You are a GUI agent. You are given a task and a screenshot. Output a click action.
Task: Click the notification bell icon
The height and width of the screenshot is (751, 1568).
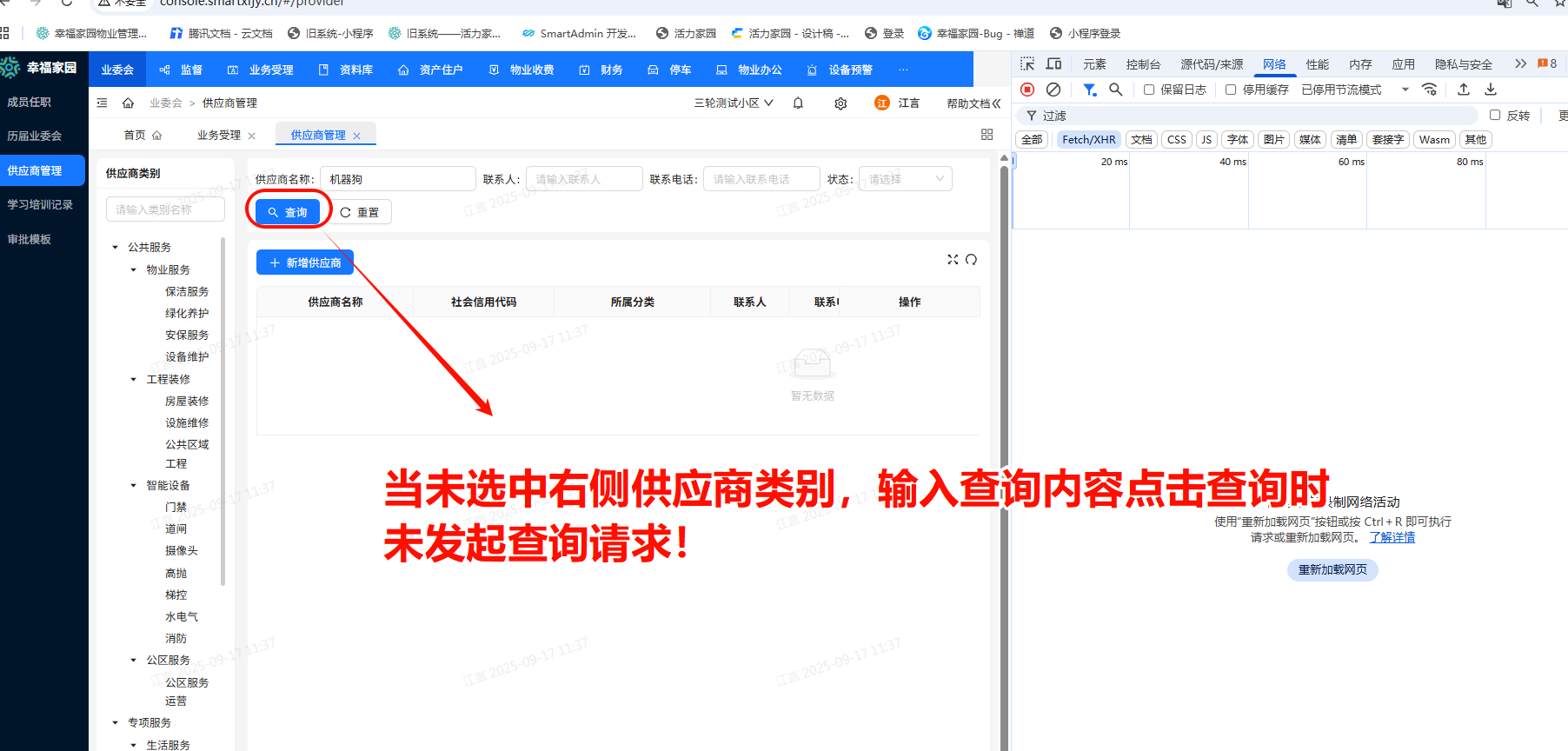pyautogui.click(x=798, y=103)
